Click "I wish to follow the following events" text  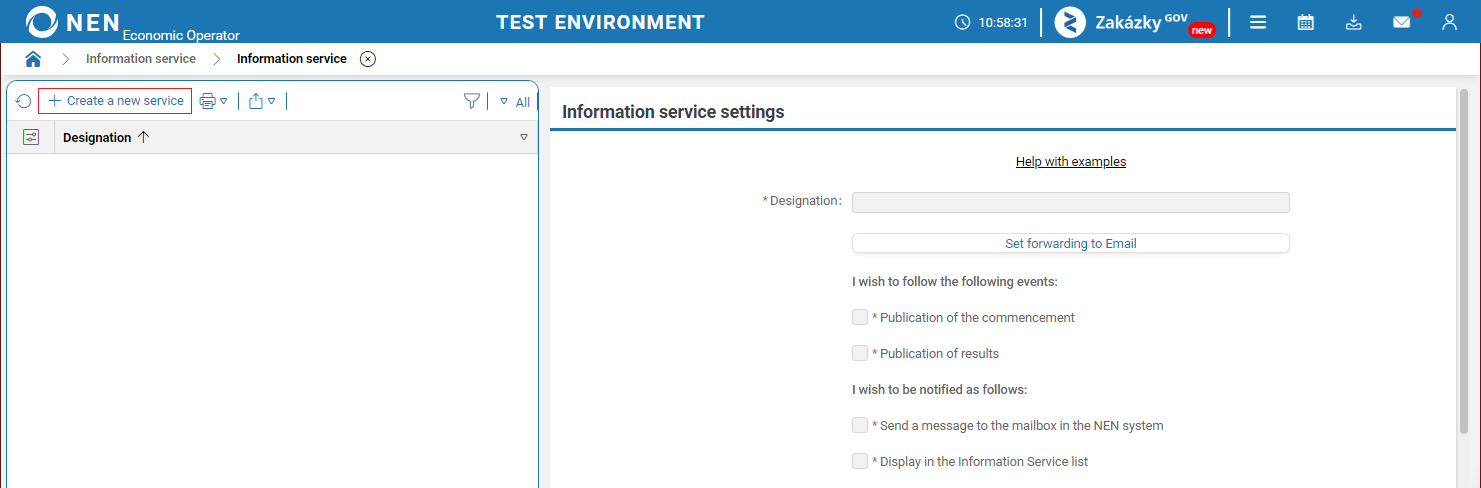pyautogui.click(x=955, y=282)
